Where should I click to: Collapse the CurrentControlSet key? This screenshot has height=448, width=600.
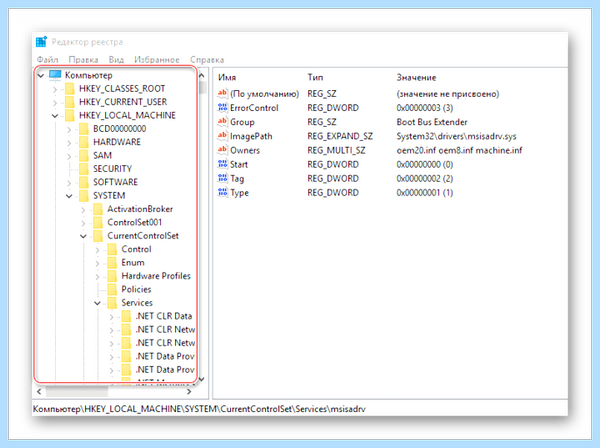pos(83,236)
